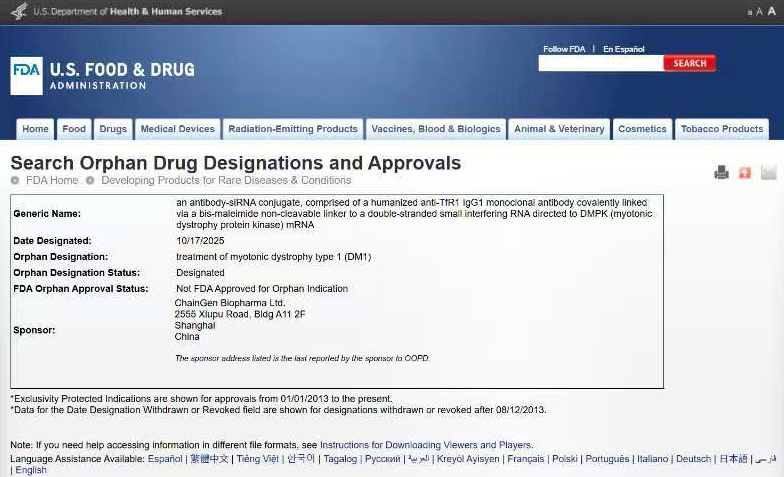
Task: Switch to the Tobacco Products tab
Action: pos(721,129)
